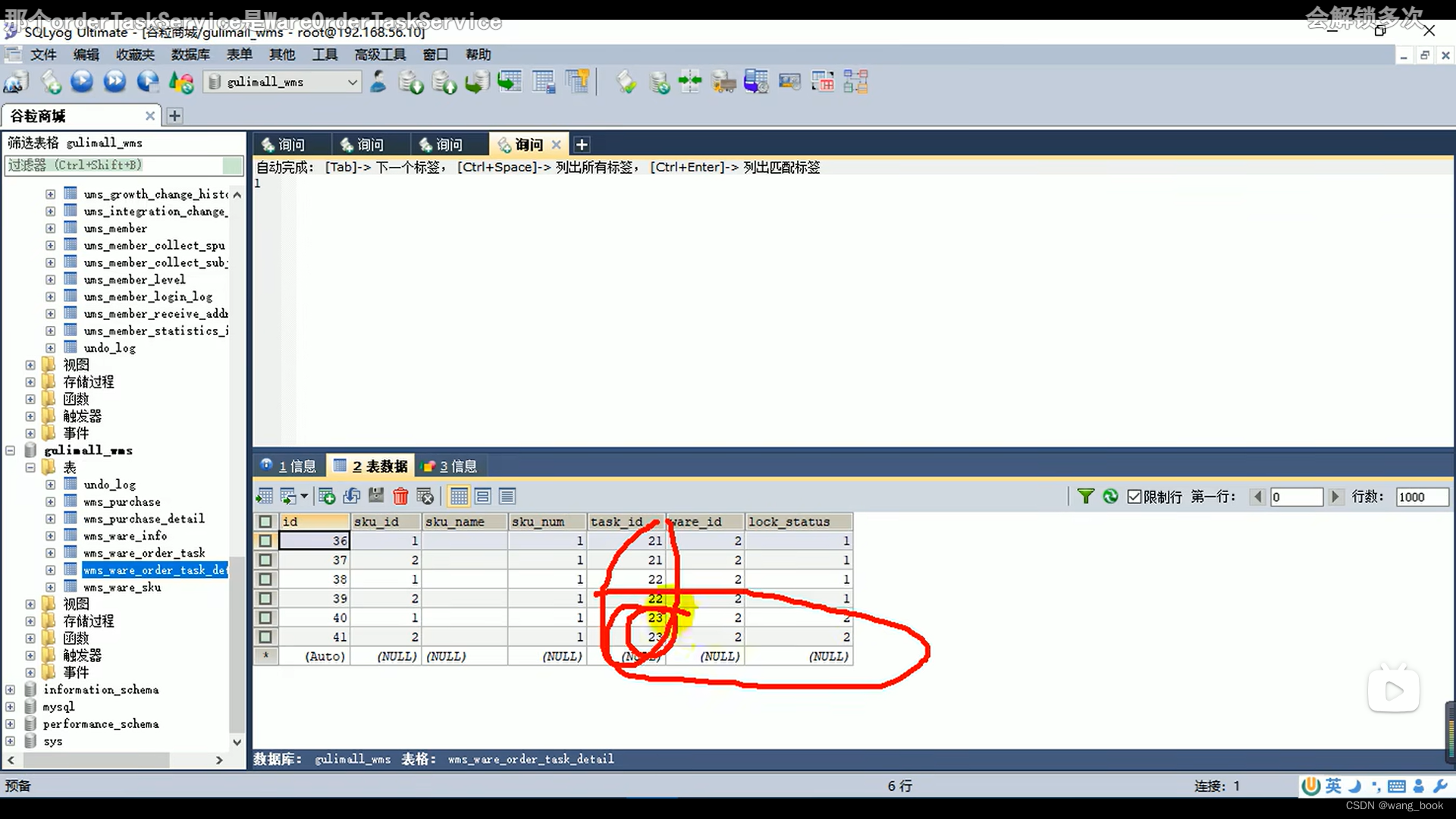This screenshot has width=1456, height=819.
Task: Click the table filter input field
Action: point(114,165)
